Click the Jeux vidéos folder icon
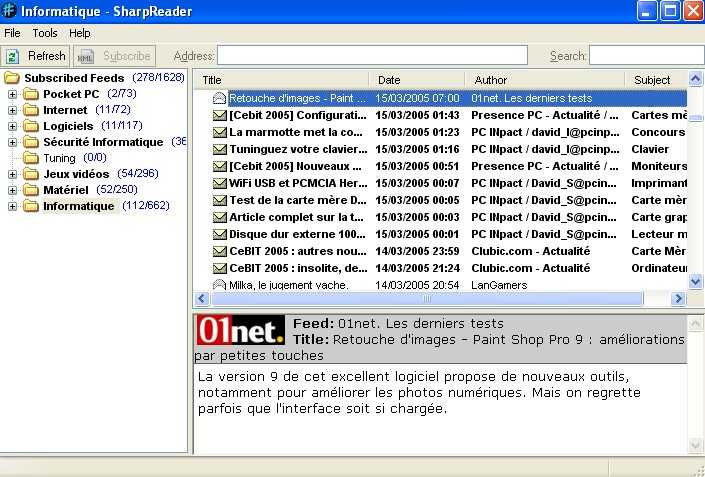705x477 pixels. pos(31,174)
